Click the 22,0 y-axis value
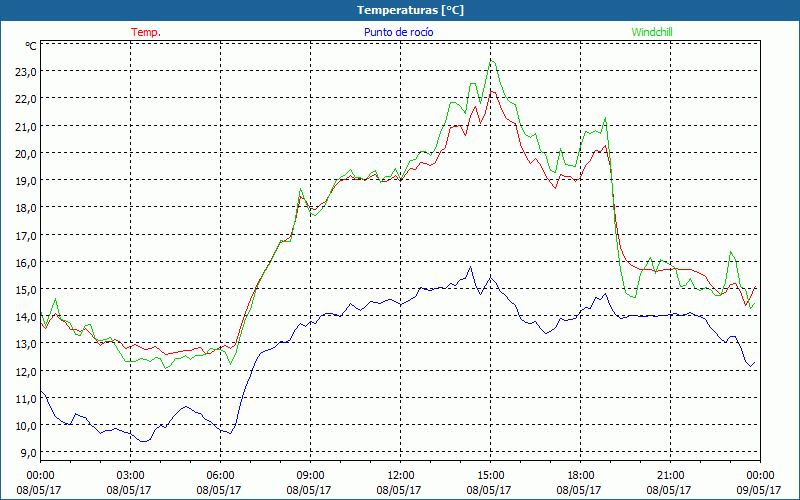800x500 pixels. pos(26,99)
